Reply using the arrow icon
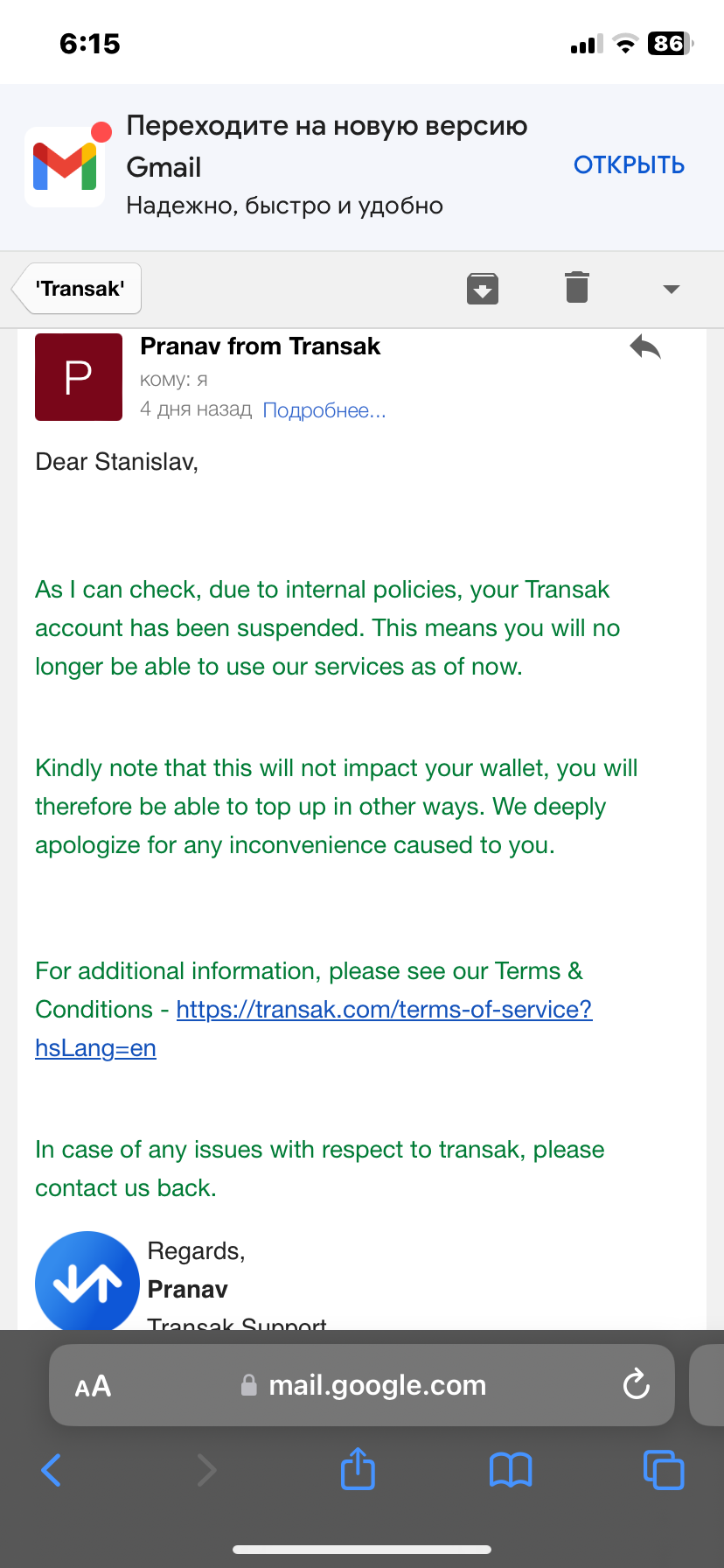The width and height of the screenshot is (724, 1568). tap(645, 347)
